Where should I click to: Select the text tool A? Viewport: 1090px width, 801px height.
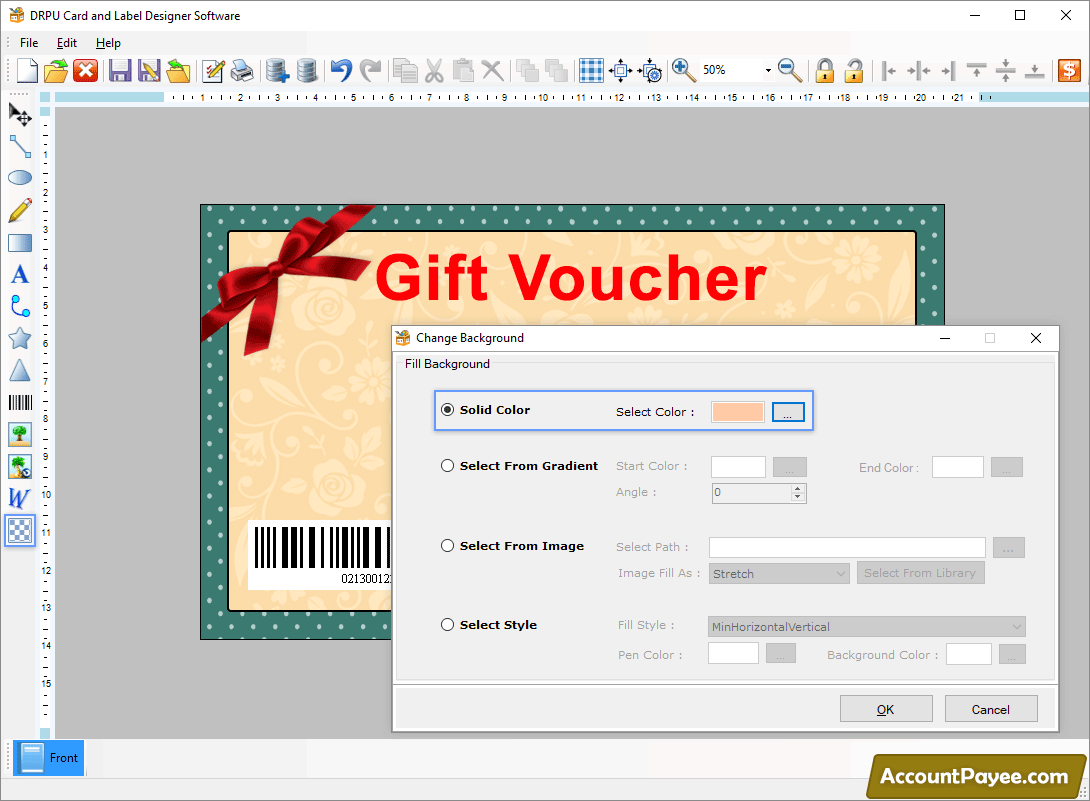(x=19, y=275)
